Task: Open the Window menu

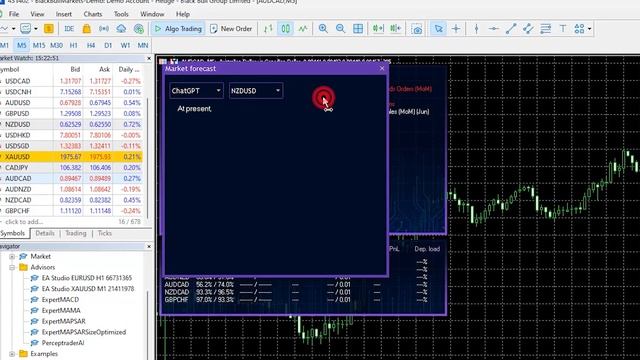Action: coord(152,14)
